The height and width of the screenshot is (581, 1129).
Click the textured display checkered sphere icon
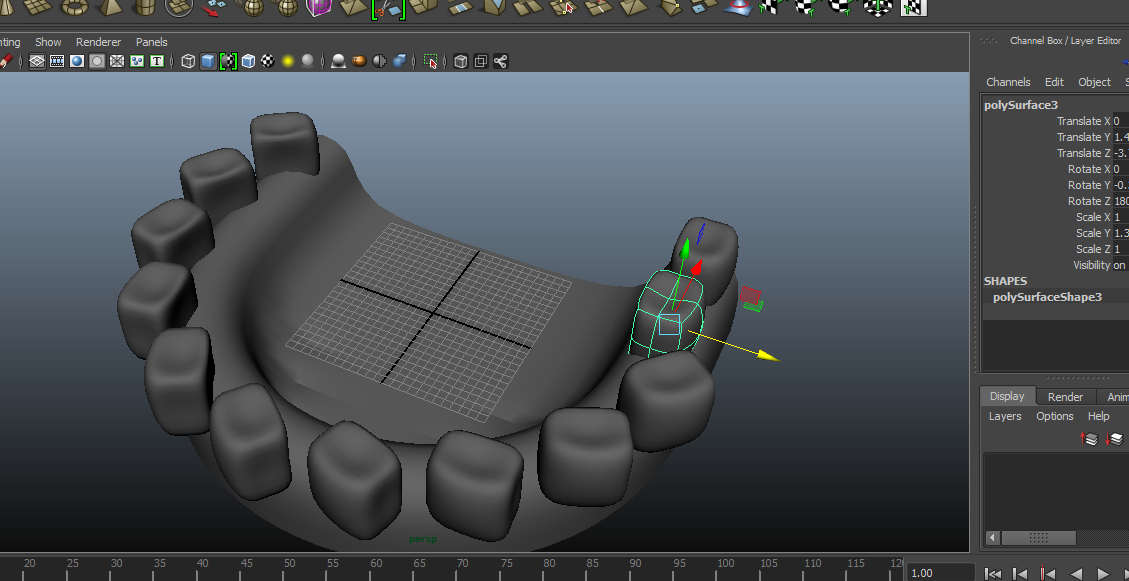click(265, 61)
